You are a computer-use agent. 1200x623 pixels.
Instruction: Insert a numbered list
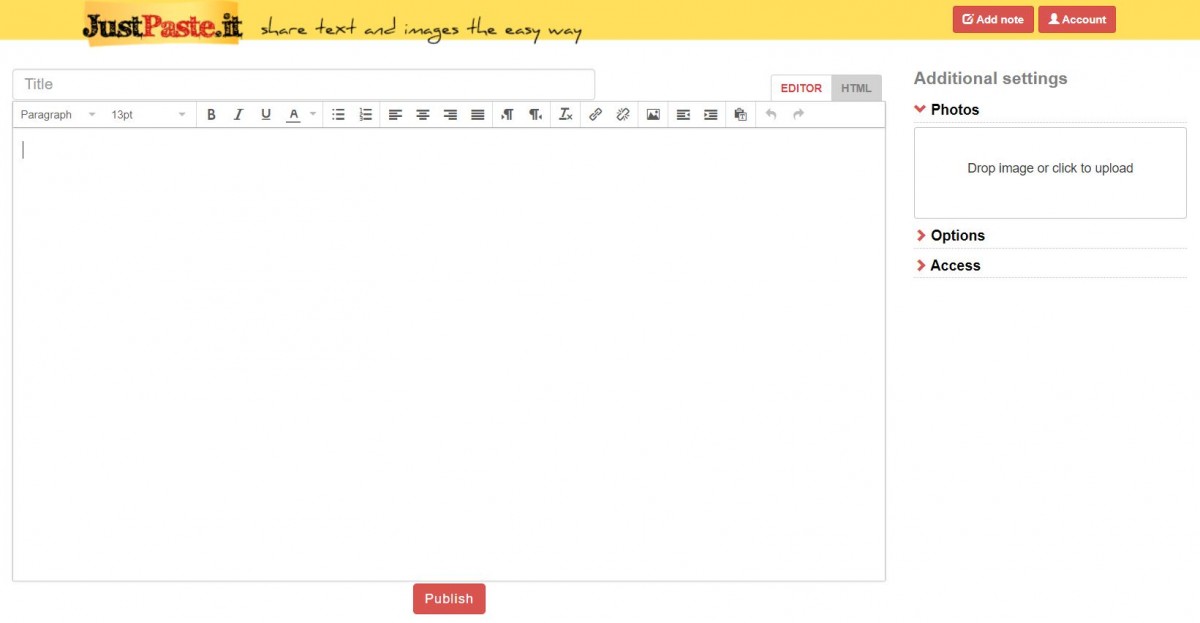pos(366,115)
